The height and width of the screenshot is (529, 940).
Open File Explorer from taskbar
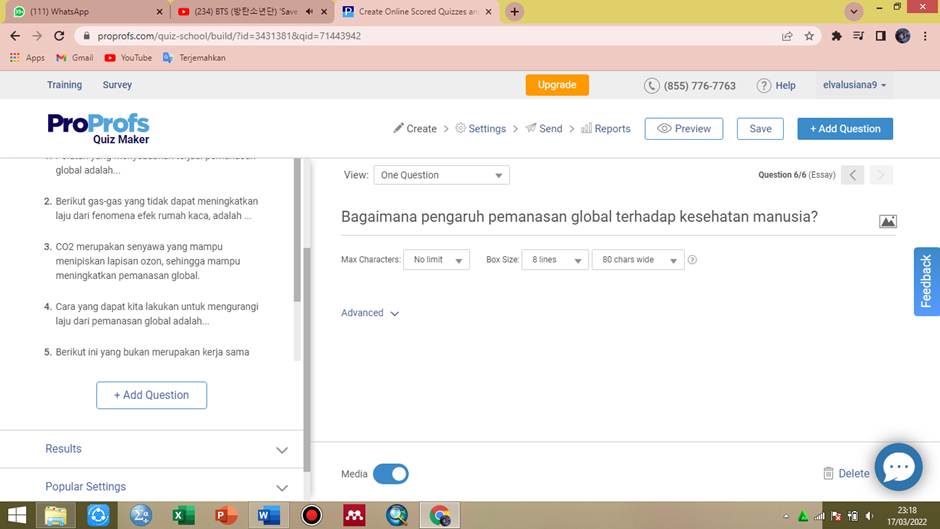point(56,515)
